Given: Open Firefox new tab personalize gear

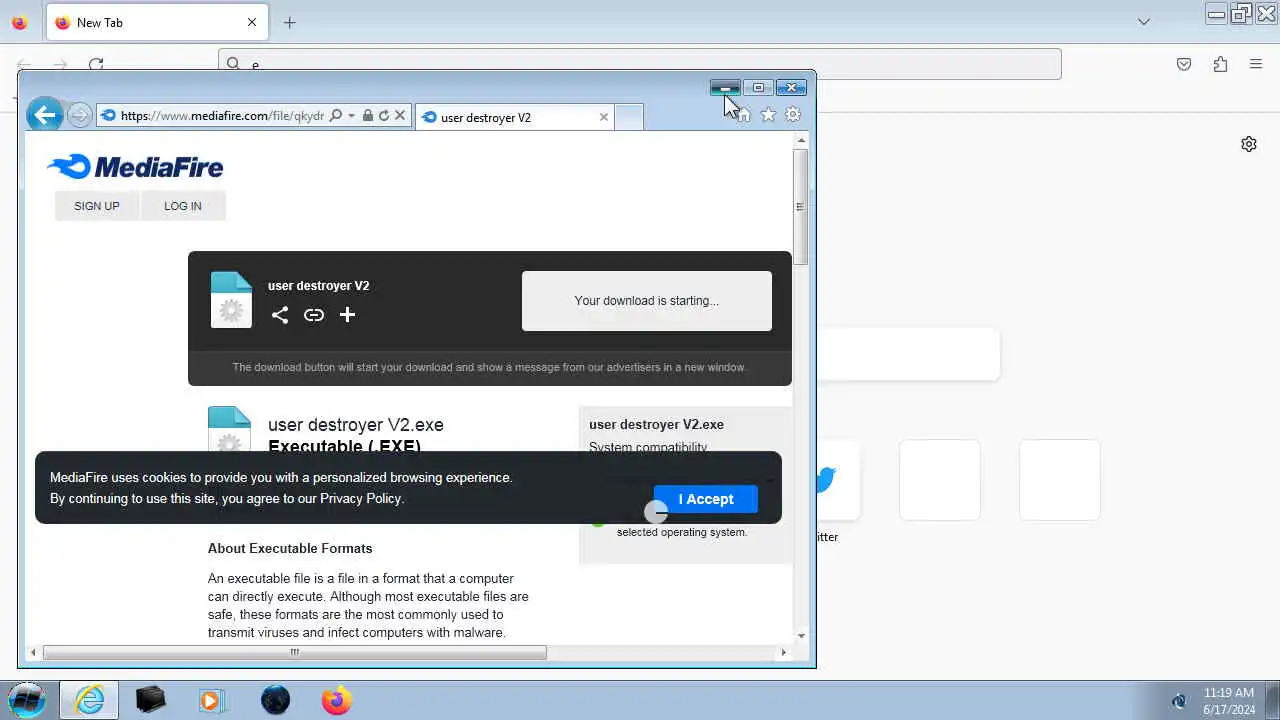Looking at the screenshot, I should pyautogui.click(x=1249, y=144).
